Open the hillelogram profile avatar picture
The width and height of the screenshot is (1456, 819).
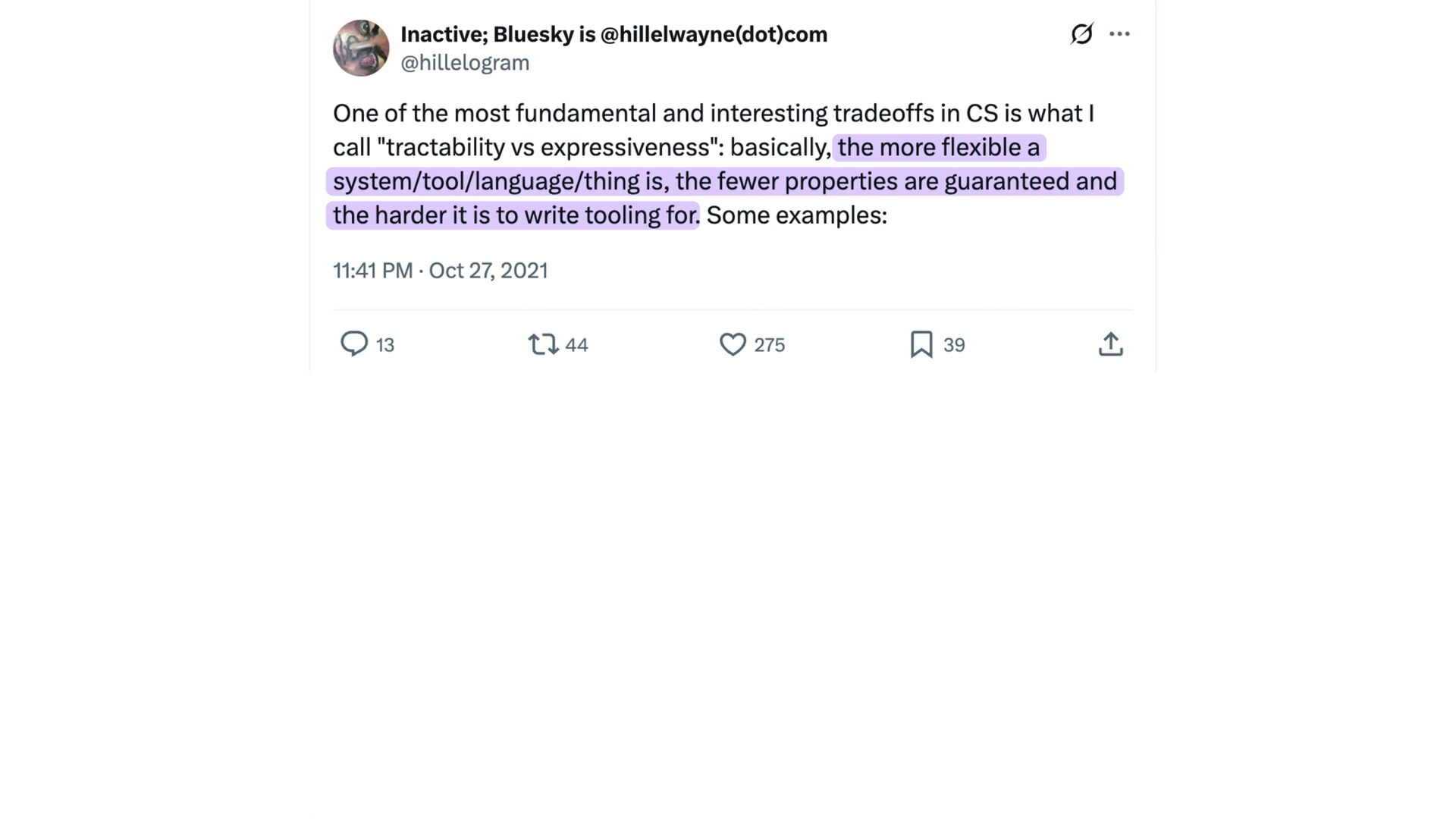pos(361,48)
